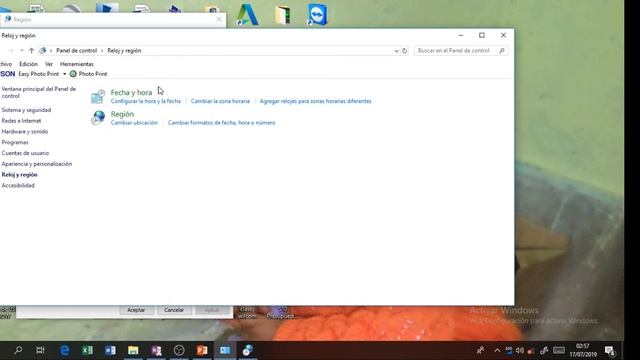Open Easy Photo Print dropdown arrow
This screenshot has height=360, width=640.
[x=64, y=74]
